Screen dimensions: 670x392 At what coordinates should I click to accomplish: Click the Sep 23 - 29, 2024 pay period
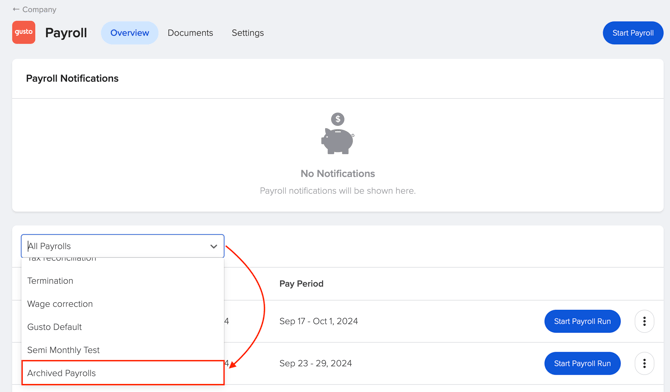(315, 363)
